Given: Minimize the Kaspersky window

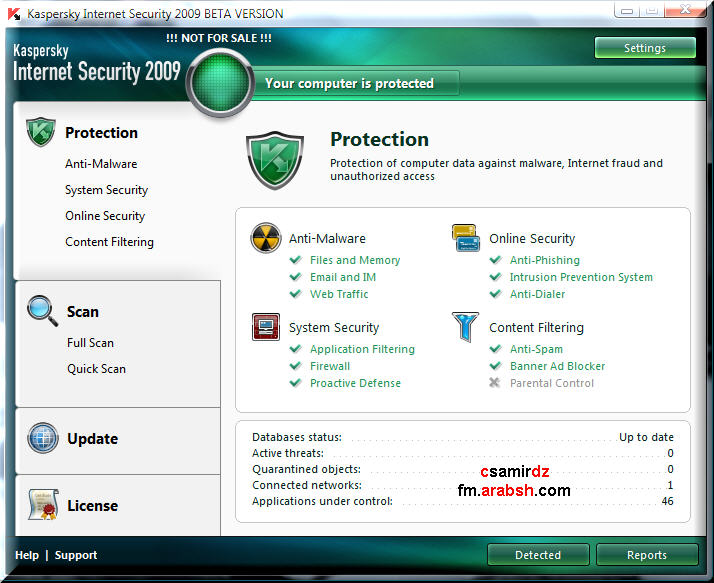Looking at the screenshot, I should pyautogui.click(x=627, y=10).
